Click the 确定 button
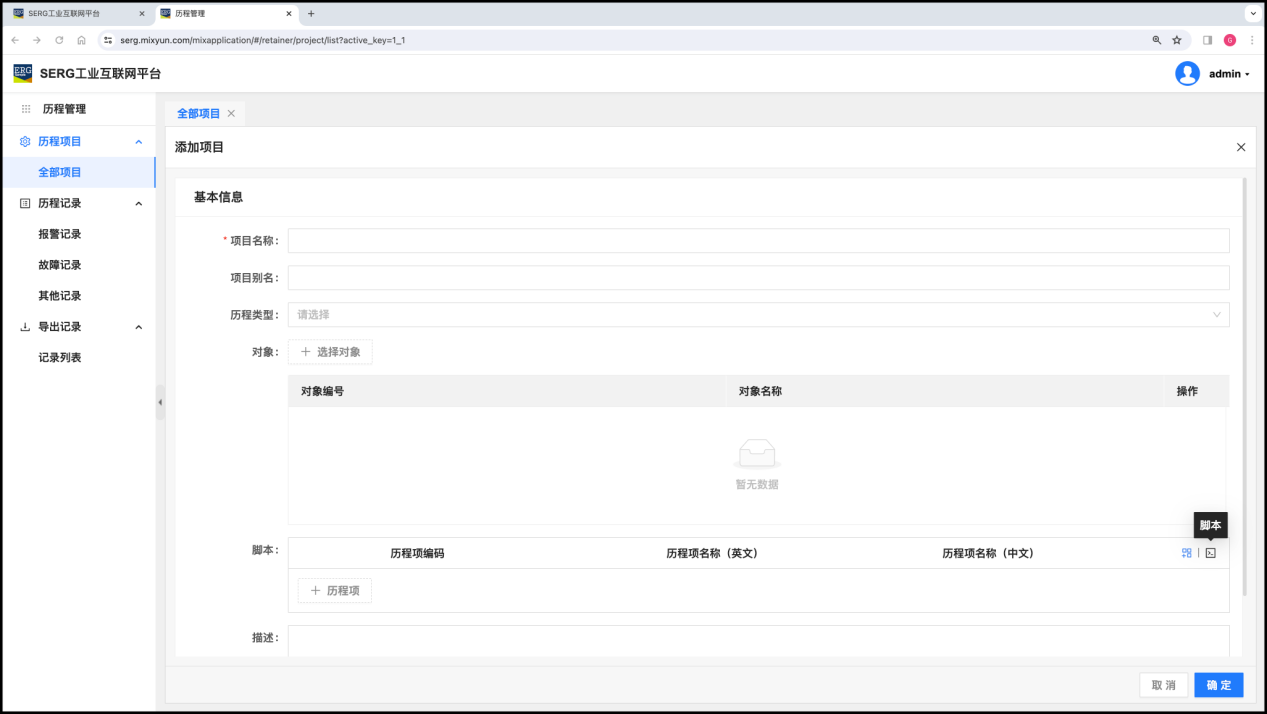 click(x=1218, y=685)
